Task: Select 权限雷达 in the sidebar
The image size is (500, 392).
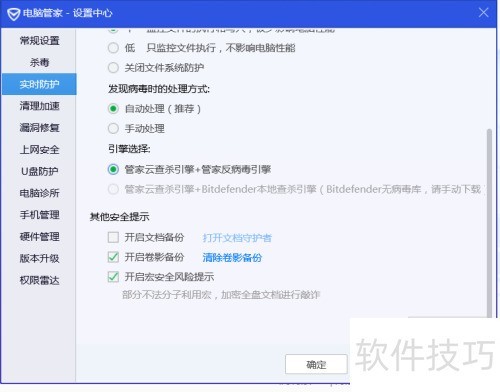Action: 39,280
